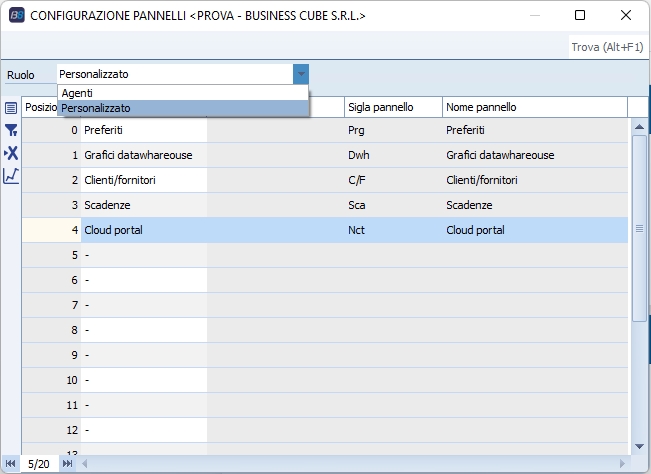Viewport: 651px width, 474px height.
Task: Click horizontal scrollbar left arrow
Action: pos(85,463)
